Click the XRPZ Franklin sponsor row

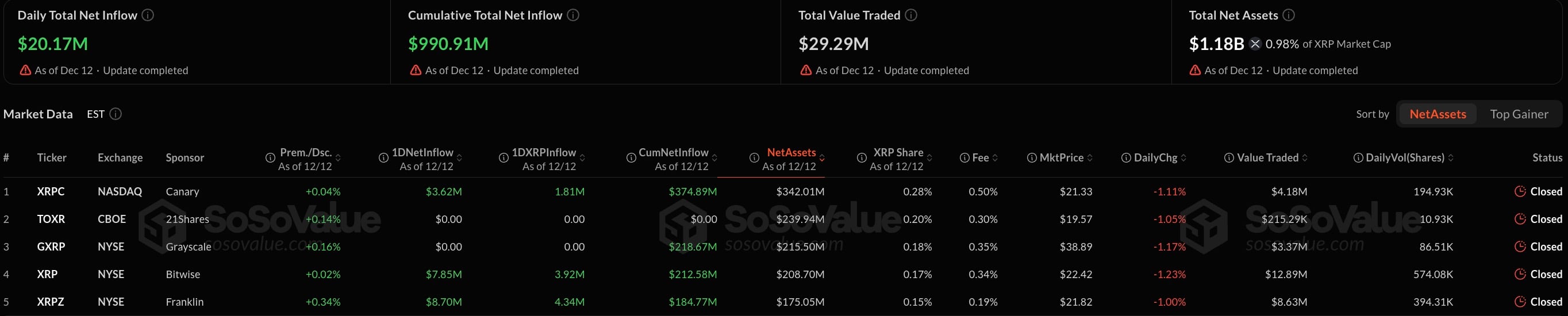pos(185,302)
